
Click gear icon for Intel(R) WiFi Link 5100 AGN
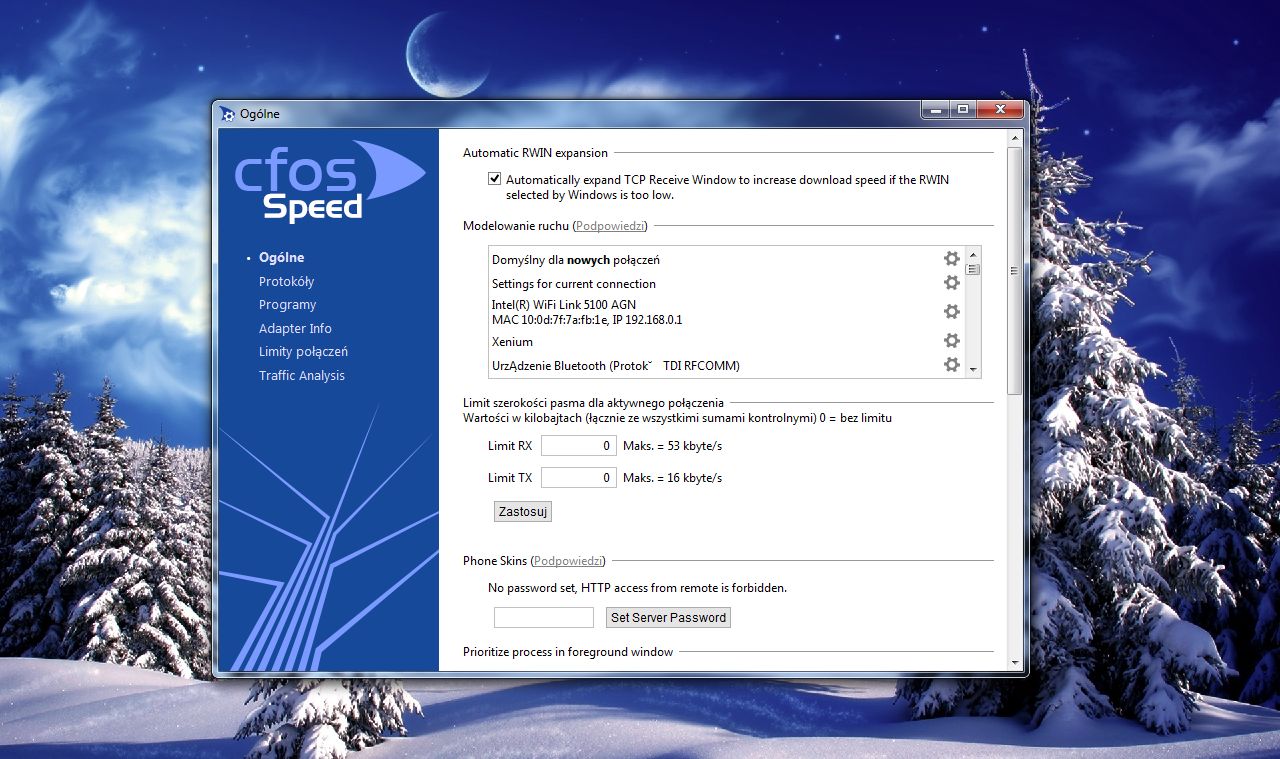click(x=951, y=312)
